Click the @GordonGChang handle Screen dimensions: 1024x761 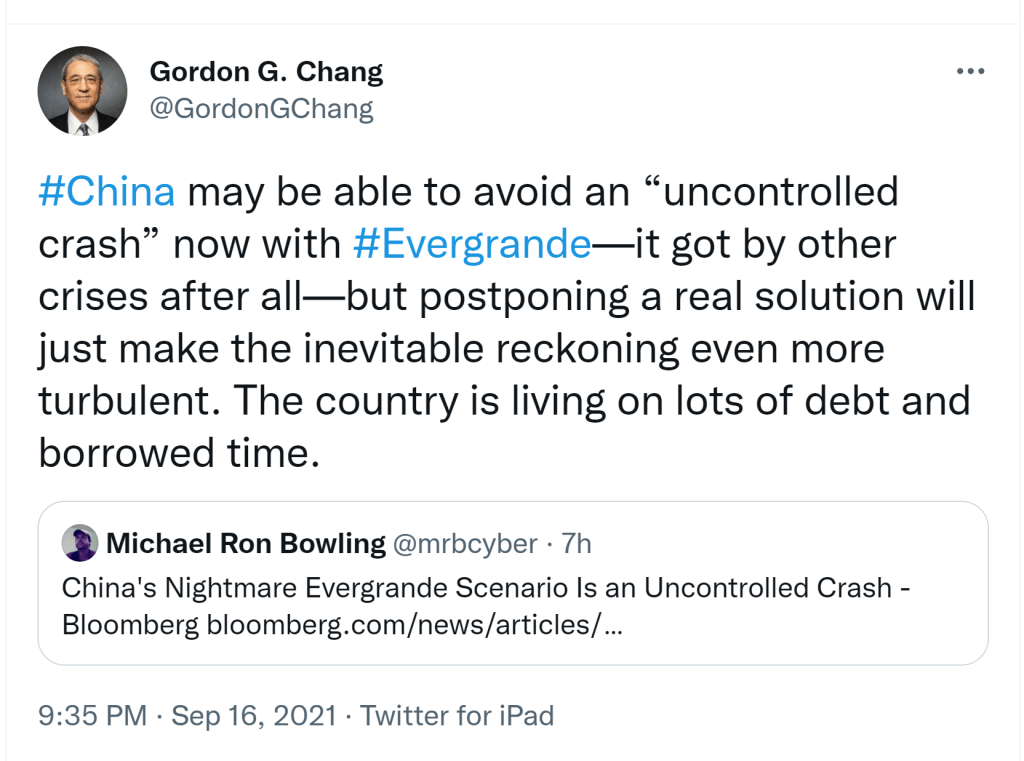pyautogui.click(x=261, y=108)
